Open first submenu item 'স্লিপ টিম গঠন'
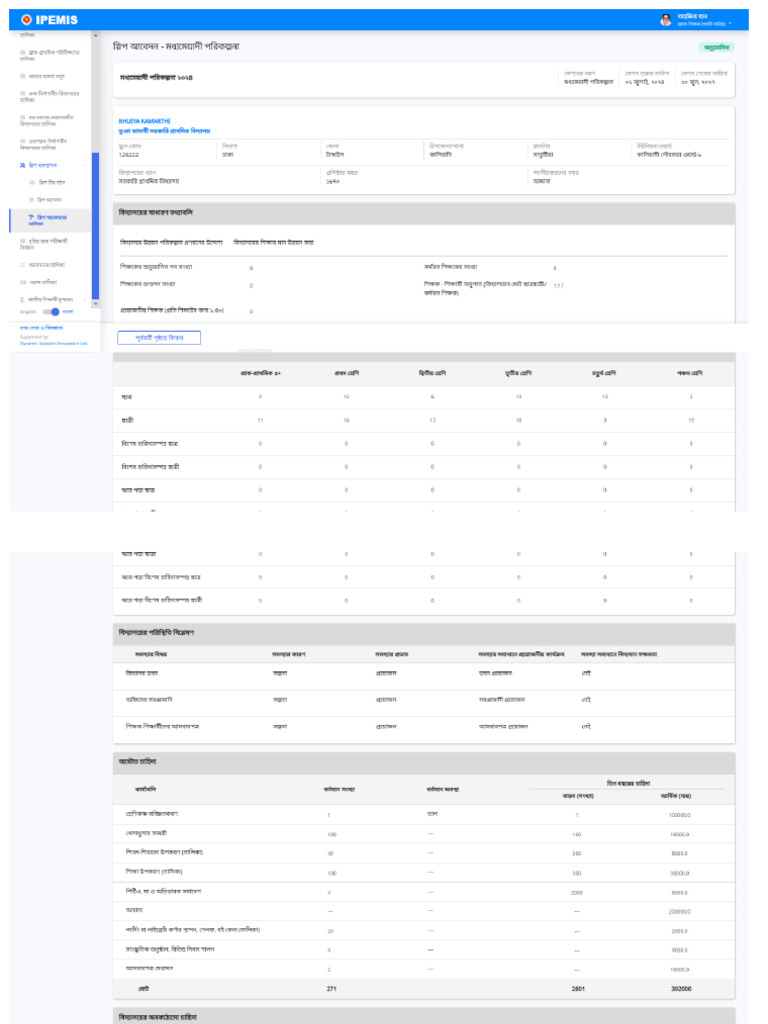Image resolution: width=768 pixels, height=1024 pixels. click(x=52, y=183)
